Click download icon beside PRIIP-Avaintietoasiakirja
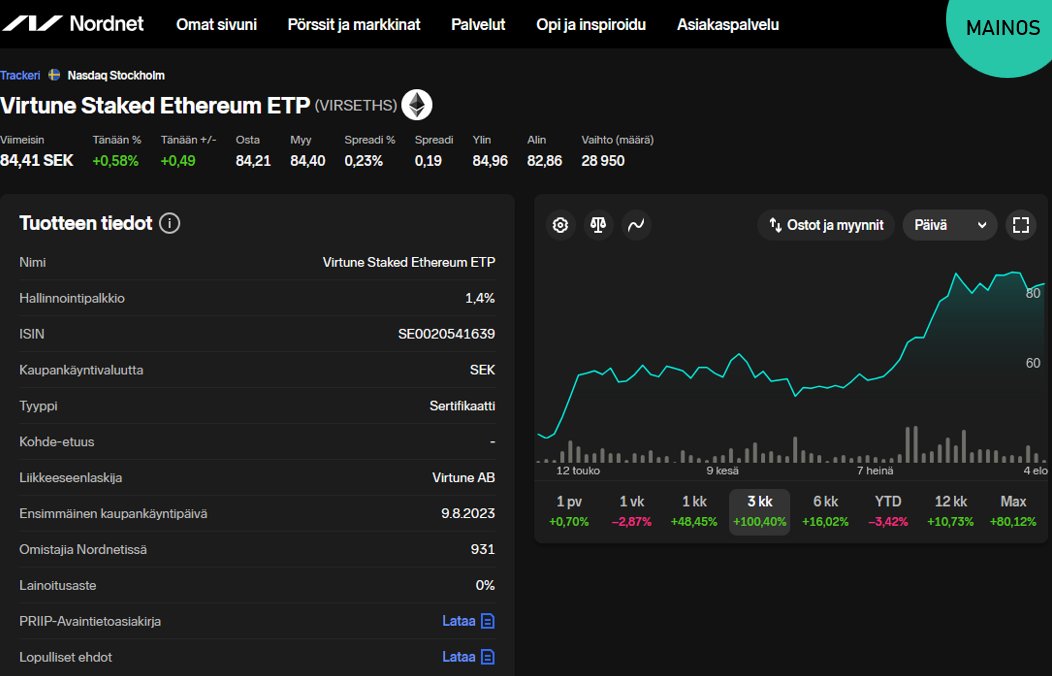1052x676 pixels. [487, 620]
